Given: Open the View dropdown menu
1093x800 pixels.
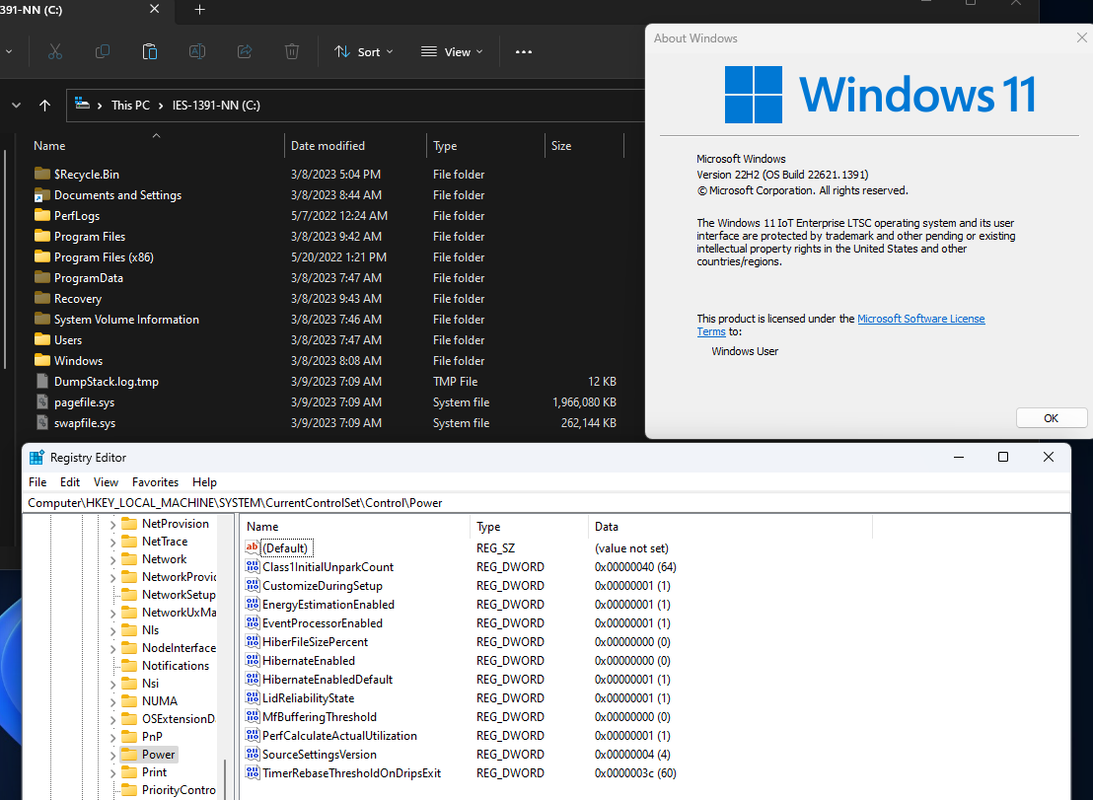Looking at the screenshot, I should point(452,52).
